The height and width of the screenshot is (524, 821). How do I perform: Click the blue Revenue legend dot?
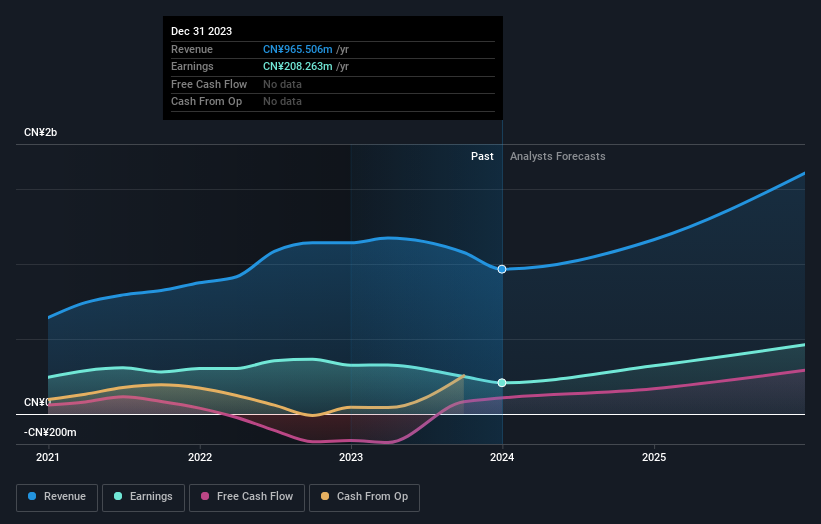pos(32,496)
